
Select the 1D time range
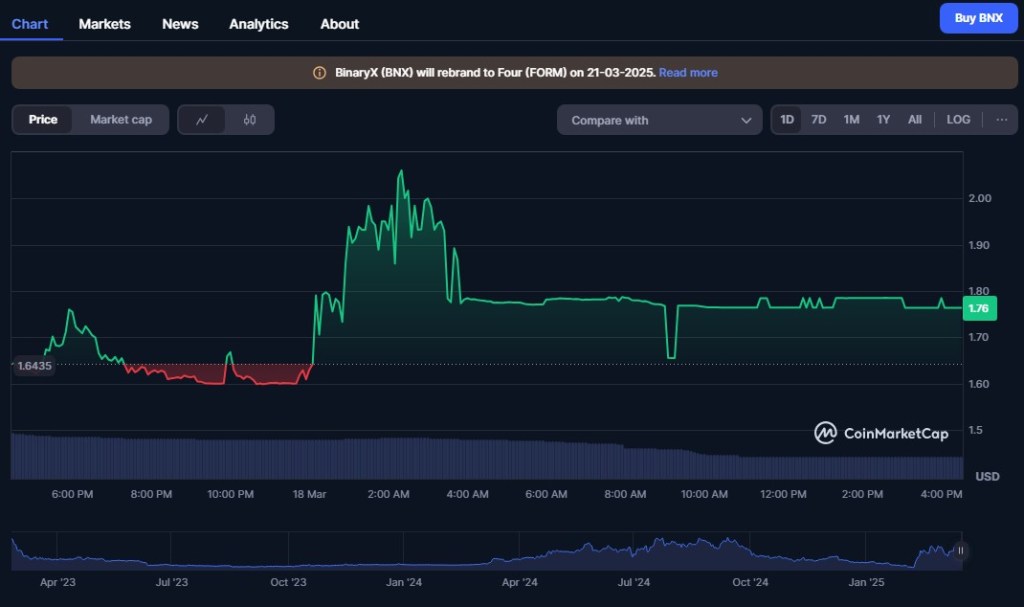click(x=787, y=120)
